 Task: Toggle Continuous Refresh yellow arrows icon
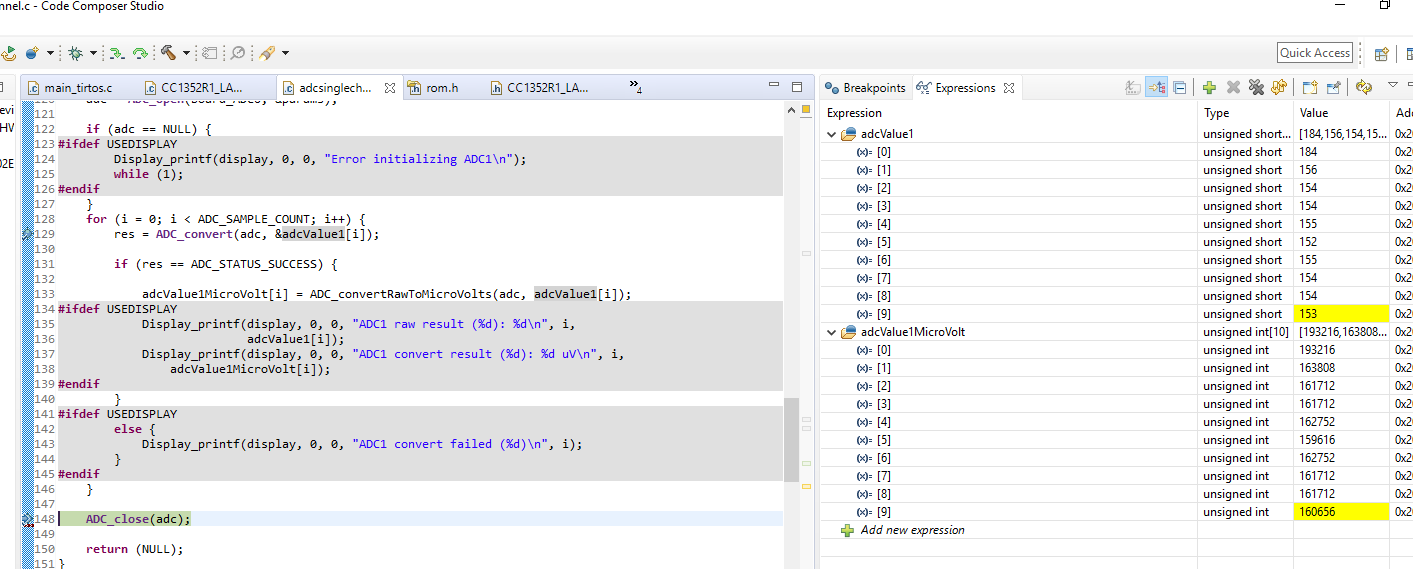[x=1364, y=88]
